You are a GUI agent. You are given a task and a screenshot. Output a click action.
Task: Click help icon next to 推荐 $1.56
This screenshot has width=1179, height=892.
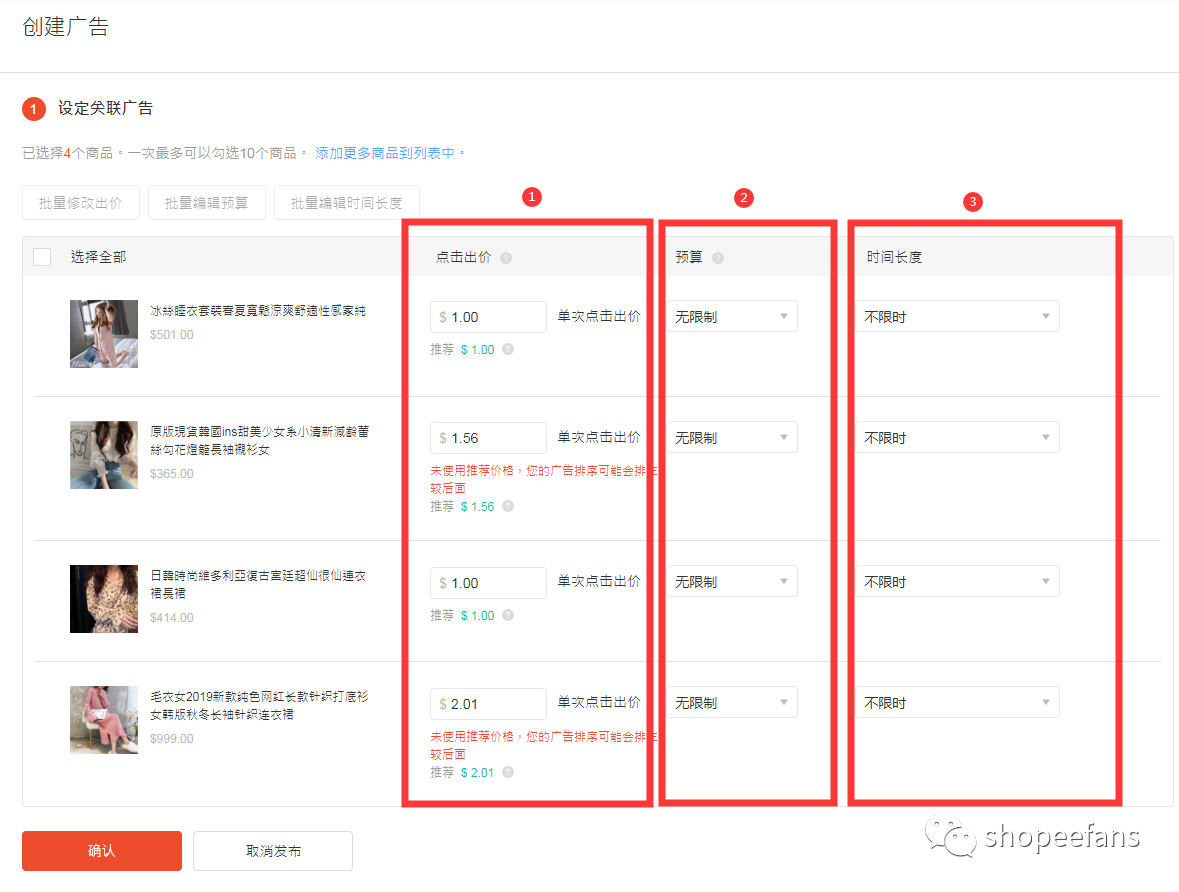[x=508, y=507]
